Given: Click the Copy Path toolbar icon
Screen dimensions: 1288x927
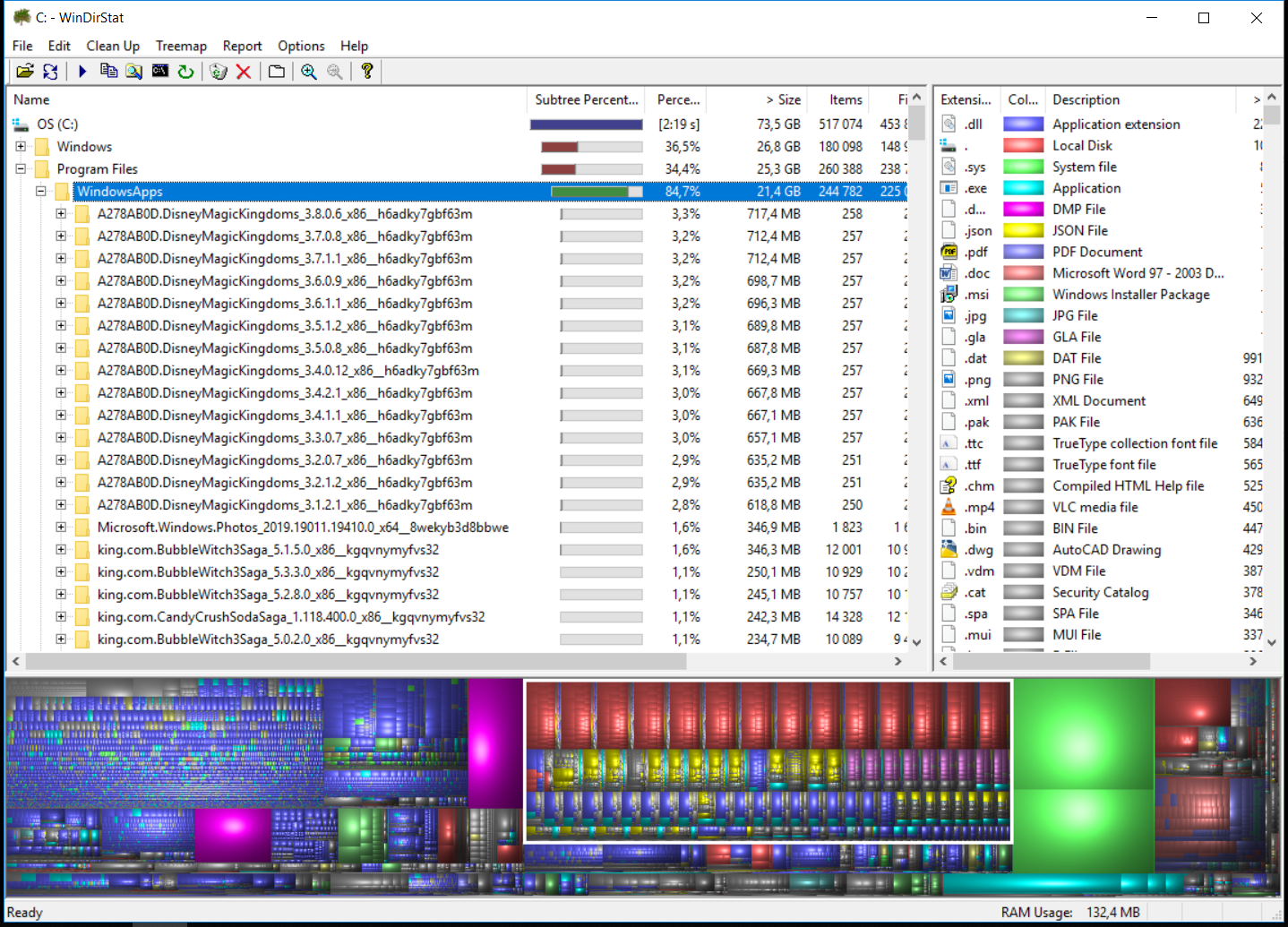Looking at the screenshot, I should (108, 71).
